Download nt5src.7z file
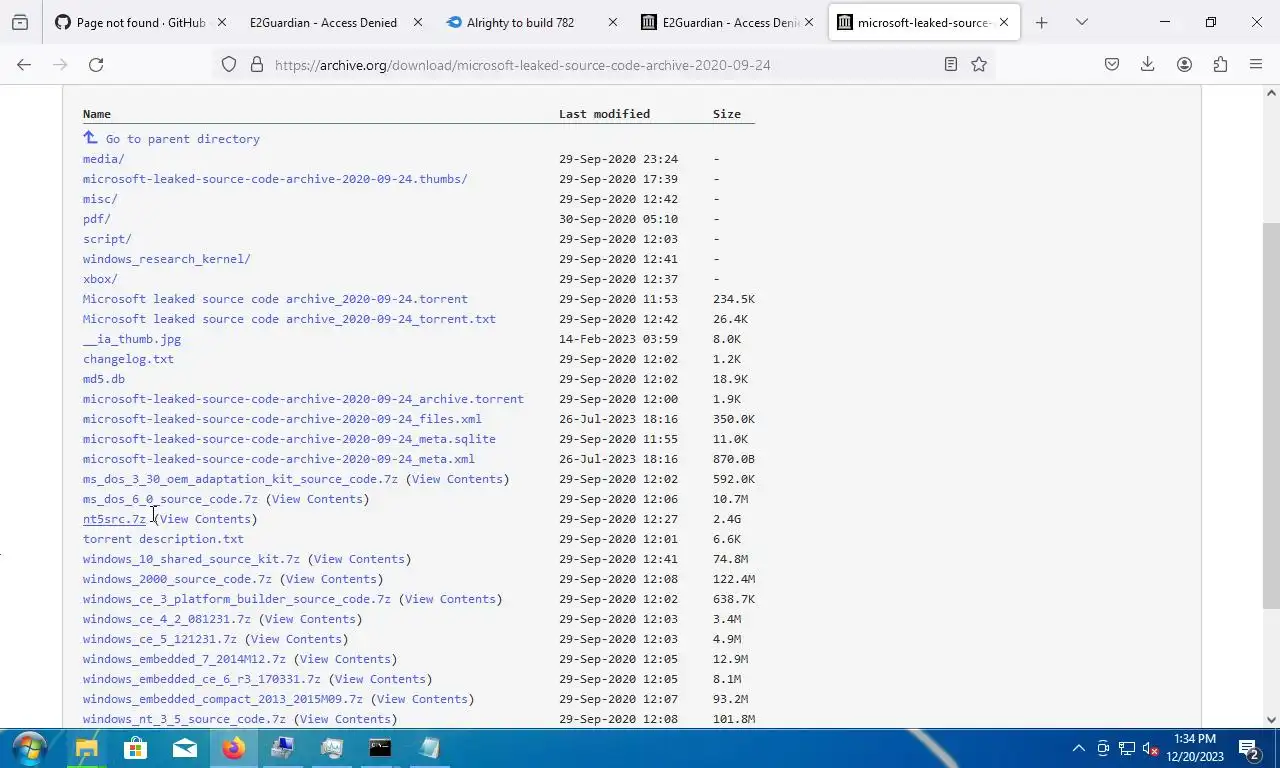The width and height of the screenshot is (1280, 768). (x=114, y=519)
